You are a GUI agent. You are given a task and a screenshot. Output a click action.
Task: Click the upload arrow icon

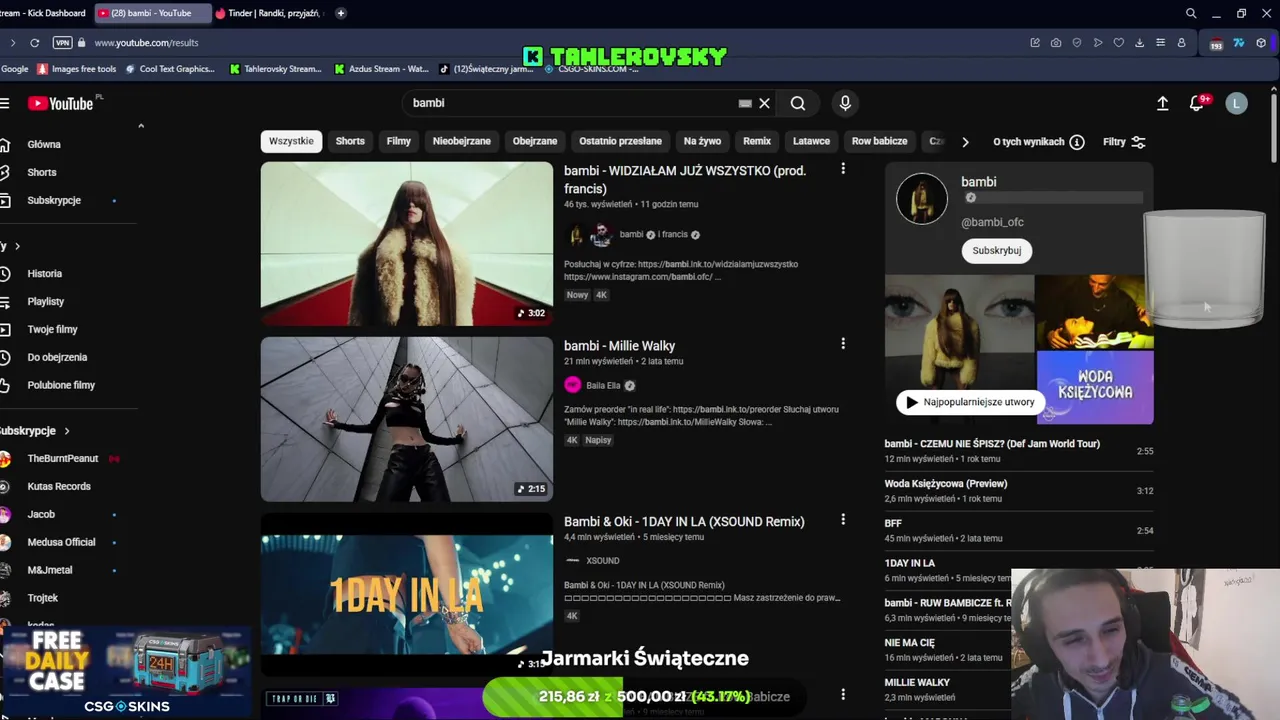1163,103
